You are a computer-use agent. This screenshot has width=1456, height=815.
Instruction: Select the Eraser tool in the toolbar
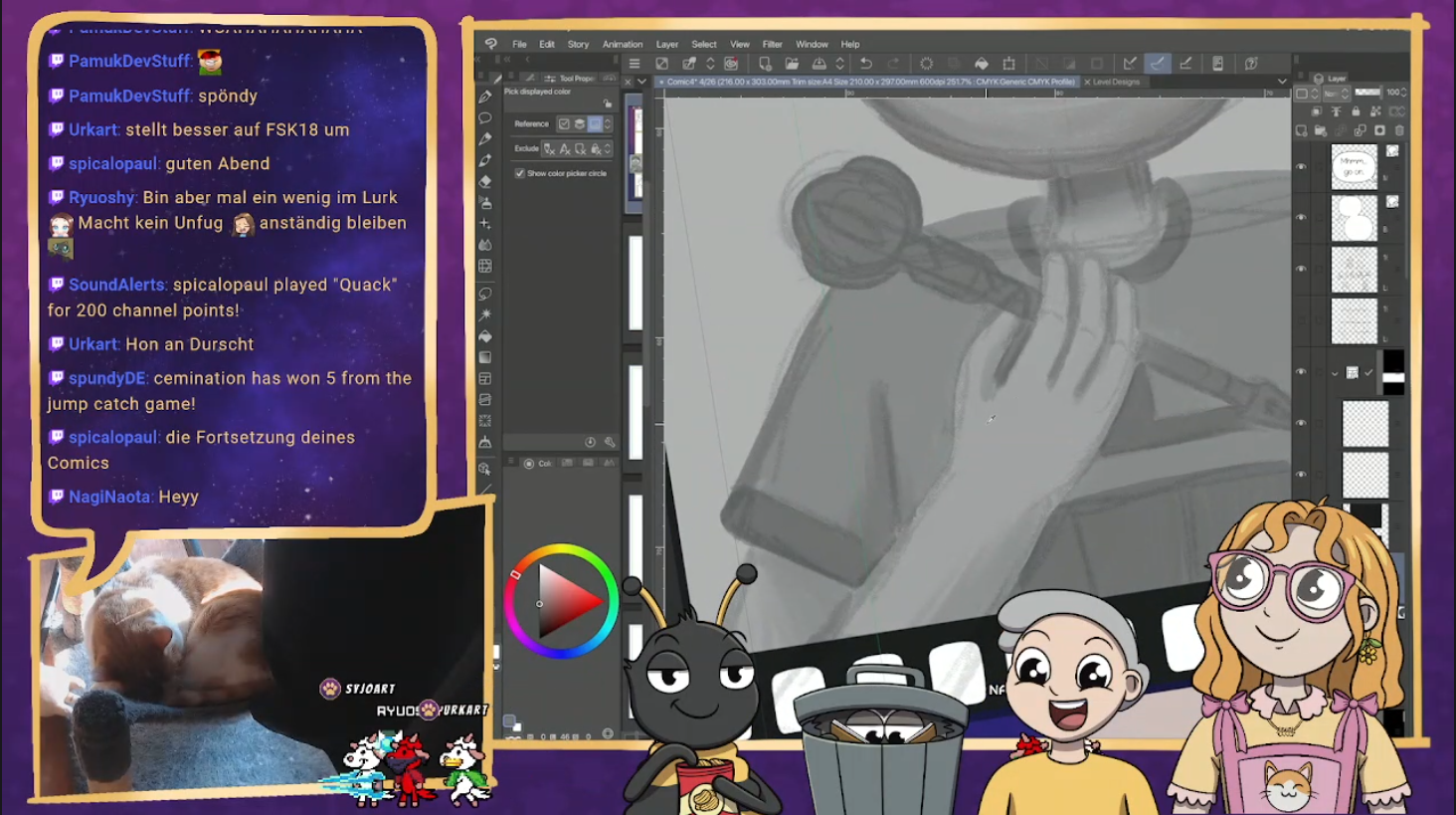(485, 182)
